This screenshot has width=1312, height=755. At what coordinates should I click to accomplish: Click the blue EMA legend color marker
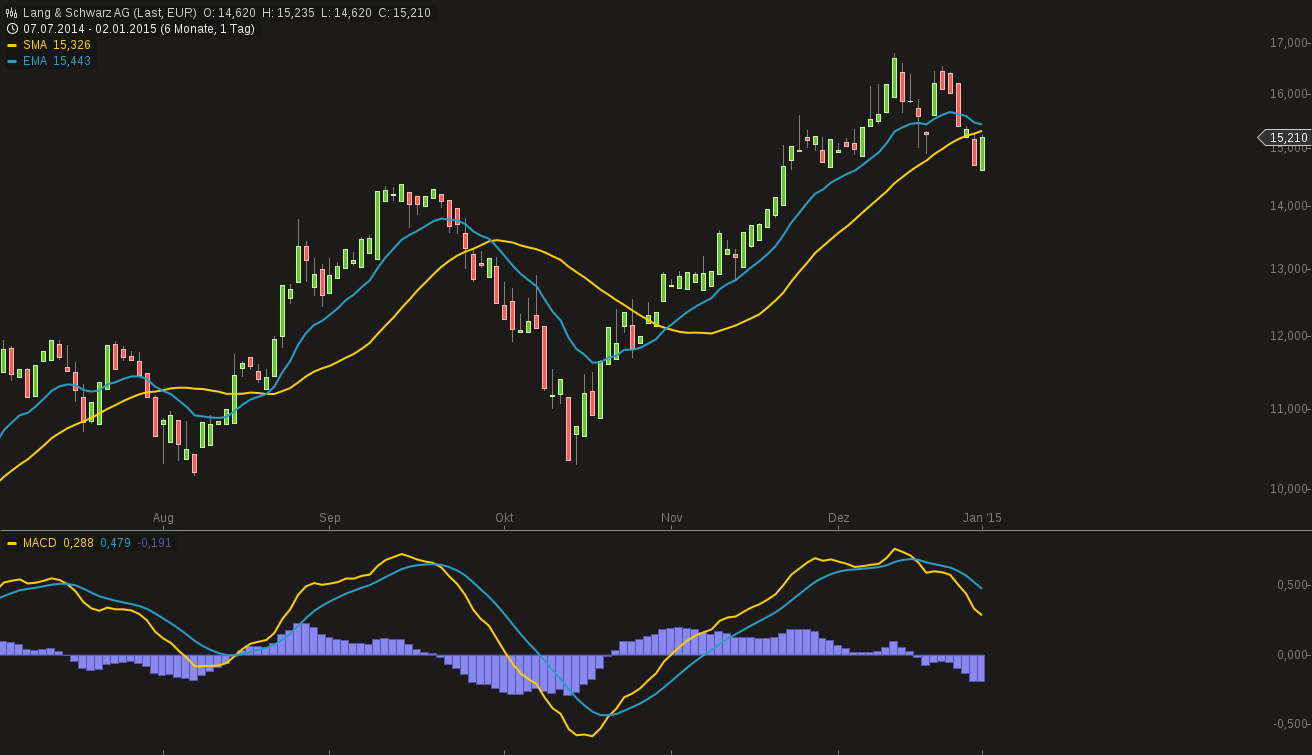tap(12, 61)
